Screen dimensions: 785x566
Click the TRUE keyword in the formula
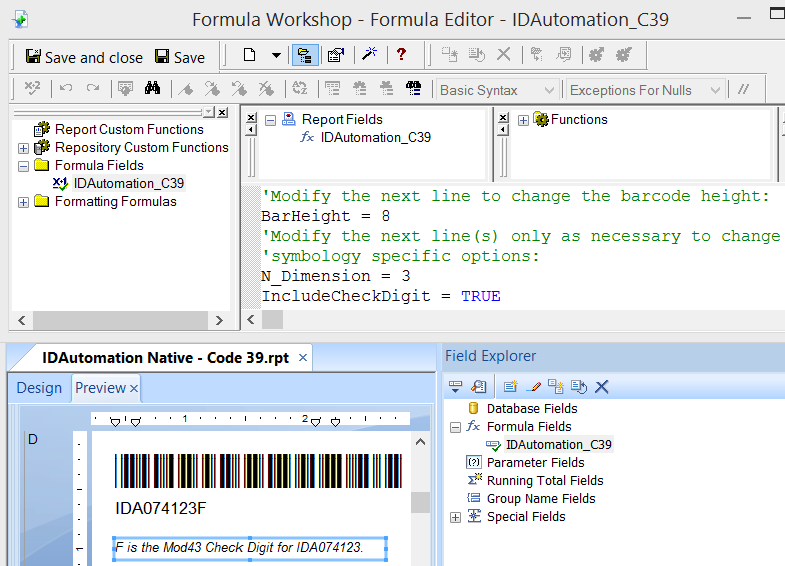coord(481,296)
